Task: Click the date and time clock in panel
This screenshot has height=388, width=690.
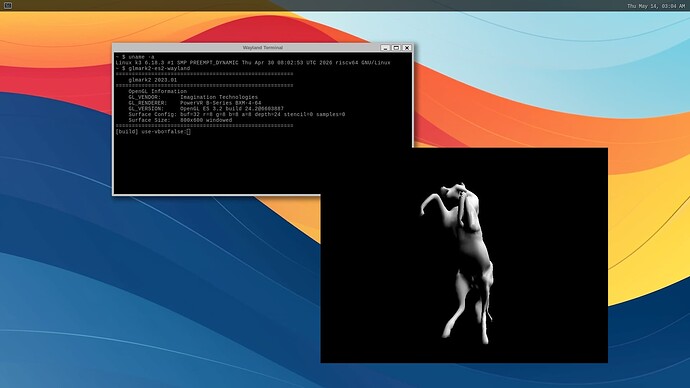Action: 656,6
